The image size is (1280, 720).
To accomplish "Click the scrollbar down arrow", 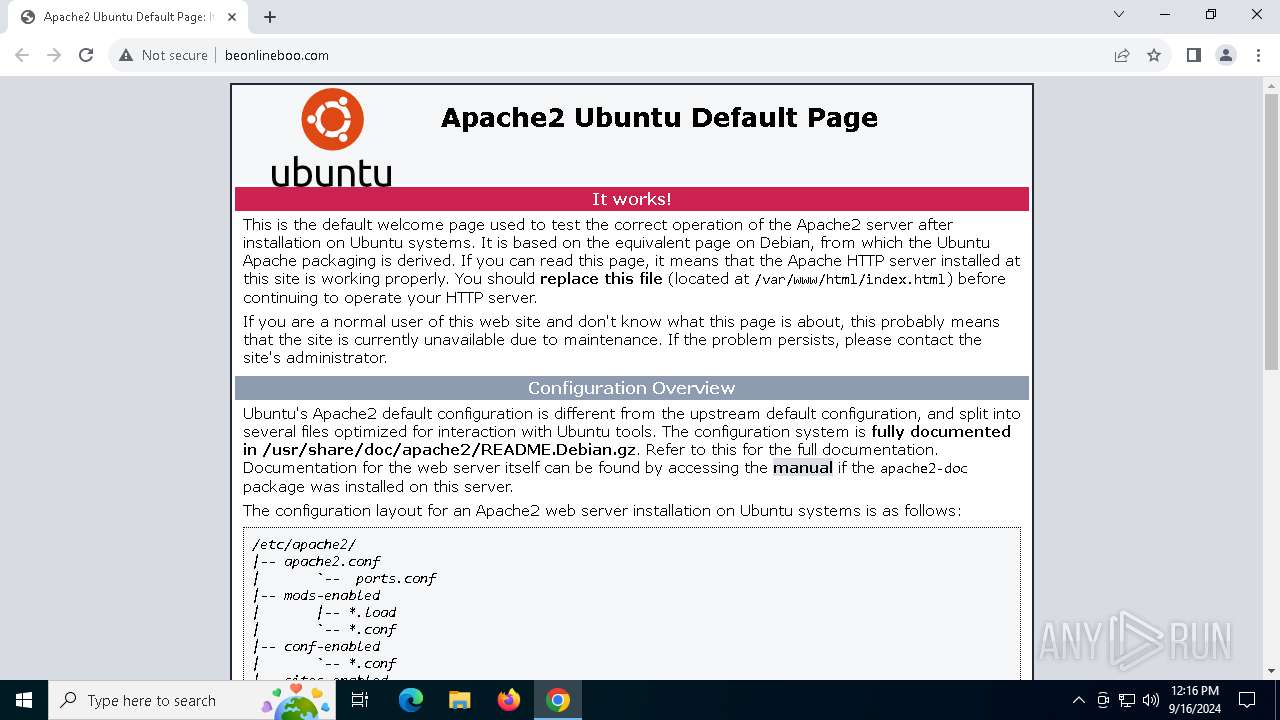I will [x=1271, y=671].
